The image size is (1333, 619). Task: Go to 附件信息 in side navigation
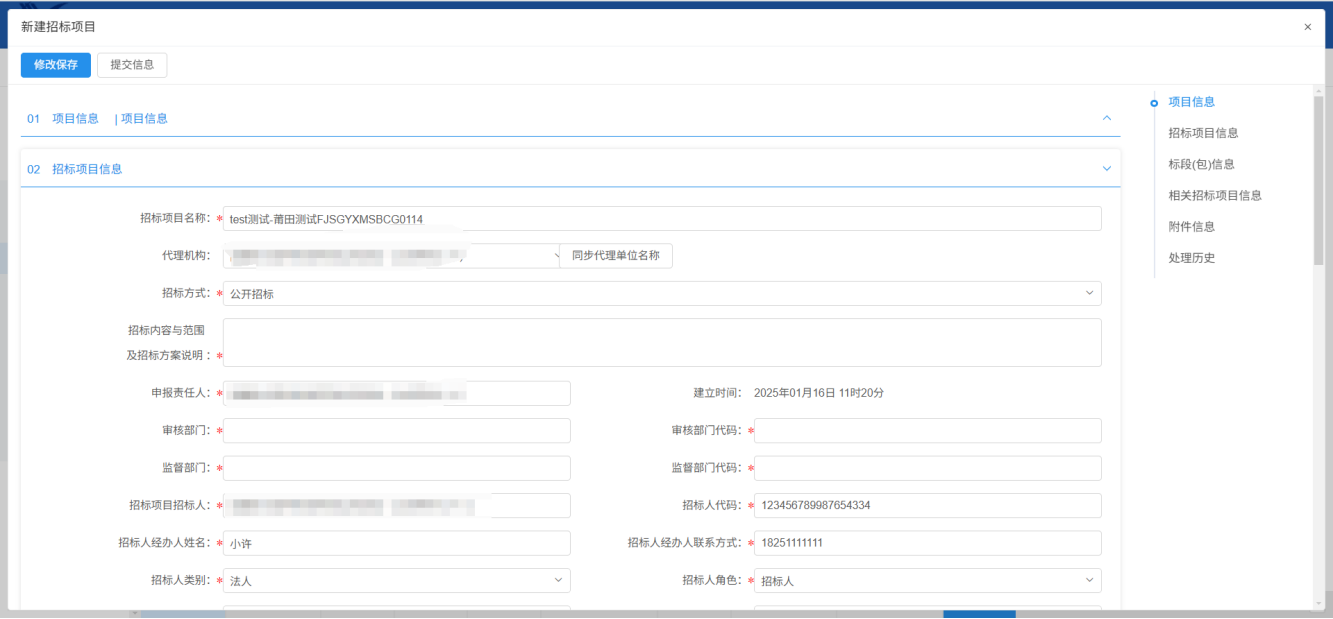click(x=1191, y=226)
